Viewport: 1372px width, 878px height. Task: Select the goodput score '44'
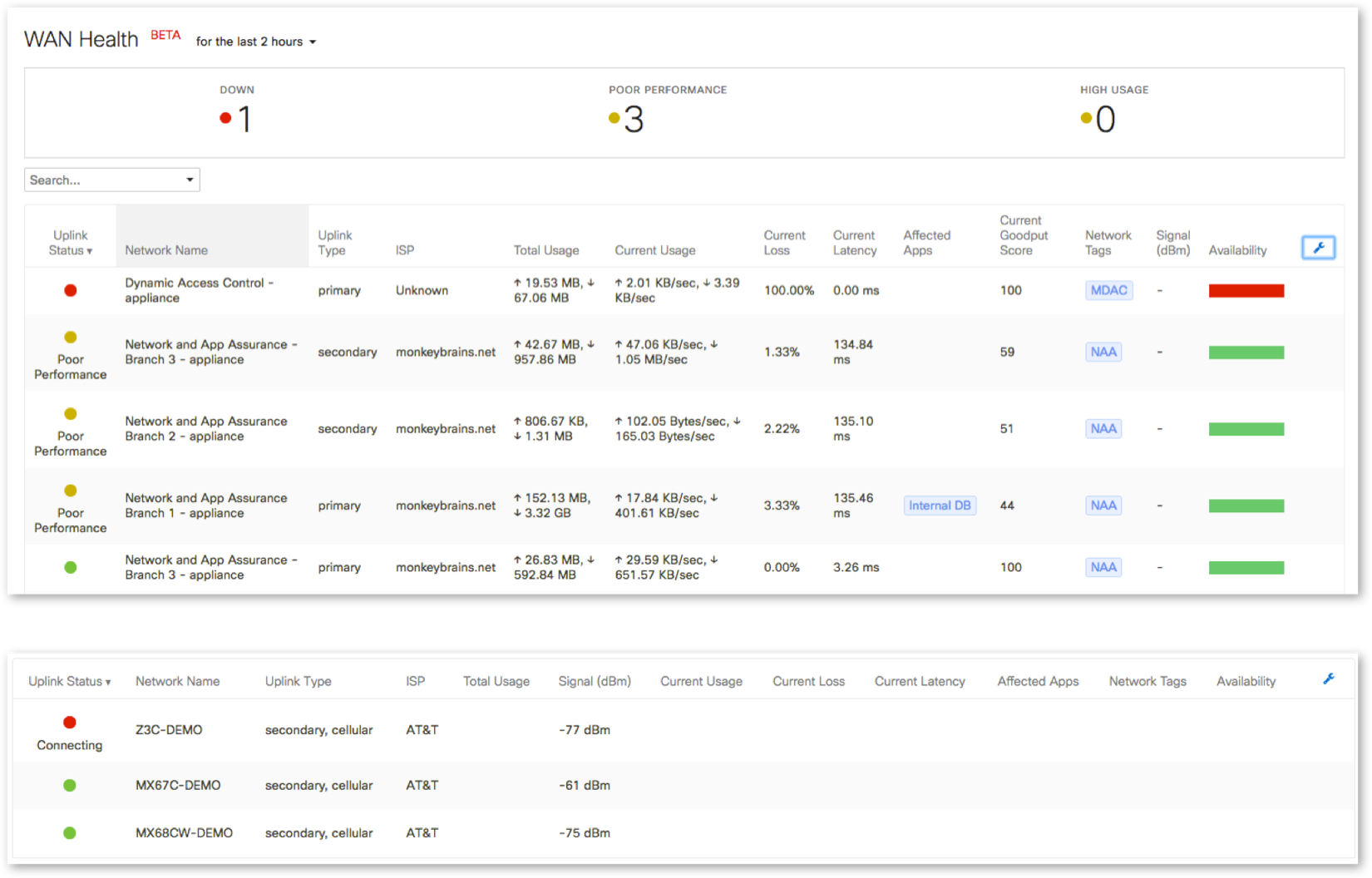tap(1007, 506)
